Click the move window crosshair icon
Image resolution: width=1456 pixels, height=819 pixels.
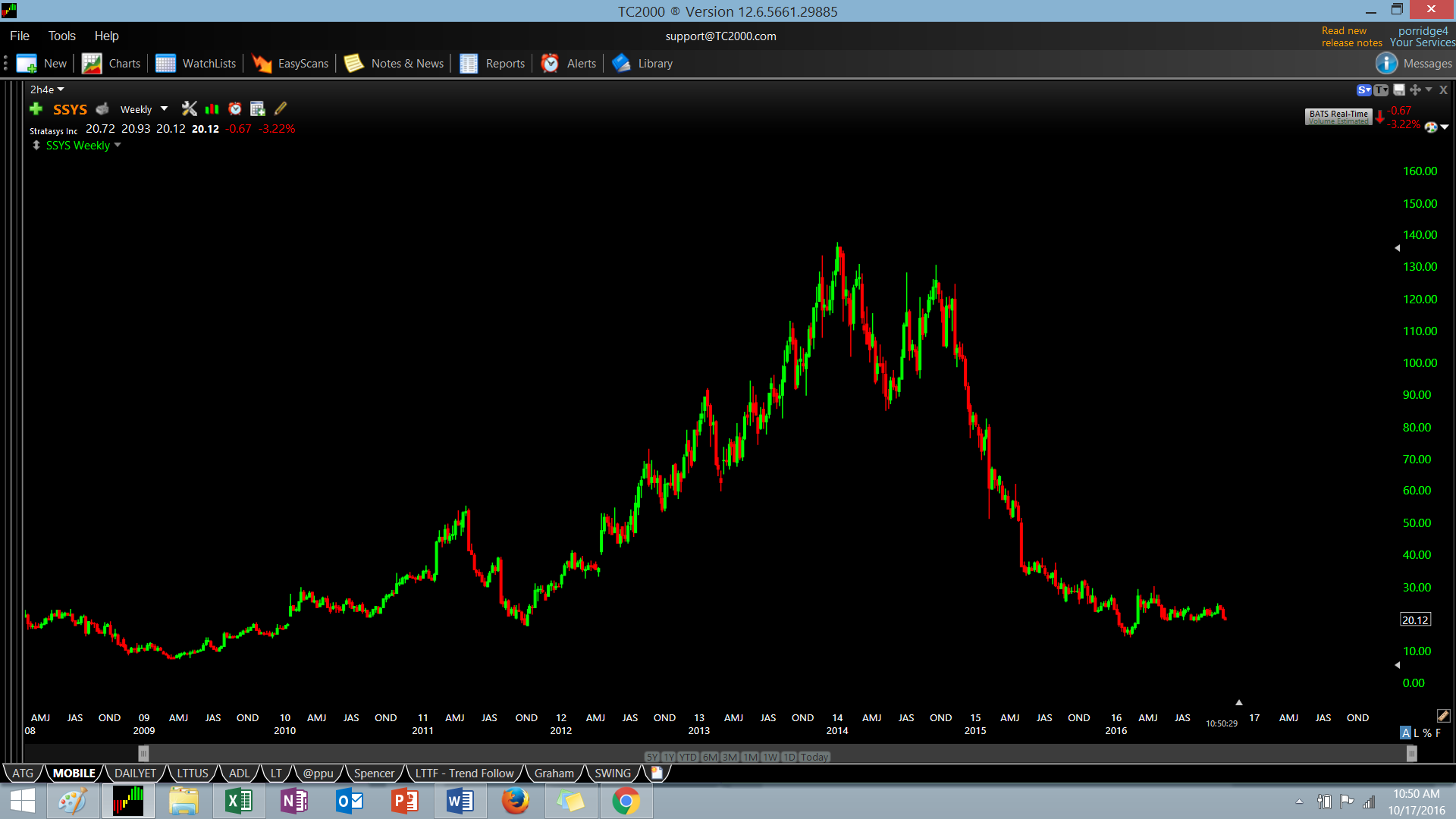1415,90
